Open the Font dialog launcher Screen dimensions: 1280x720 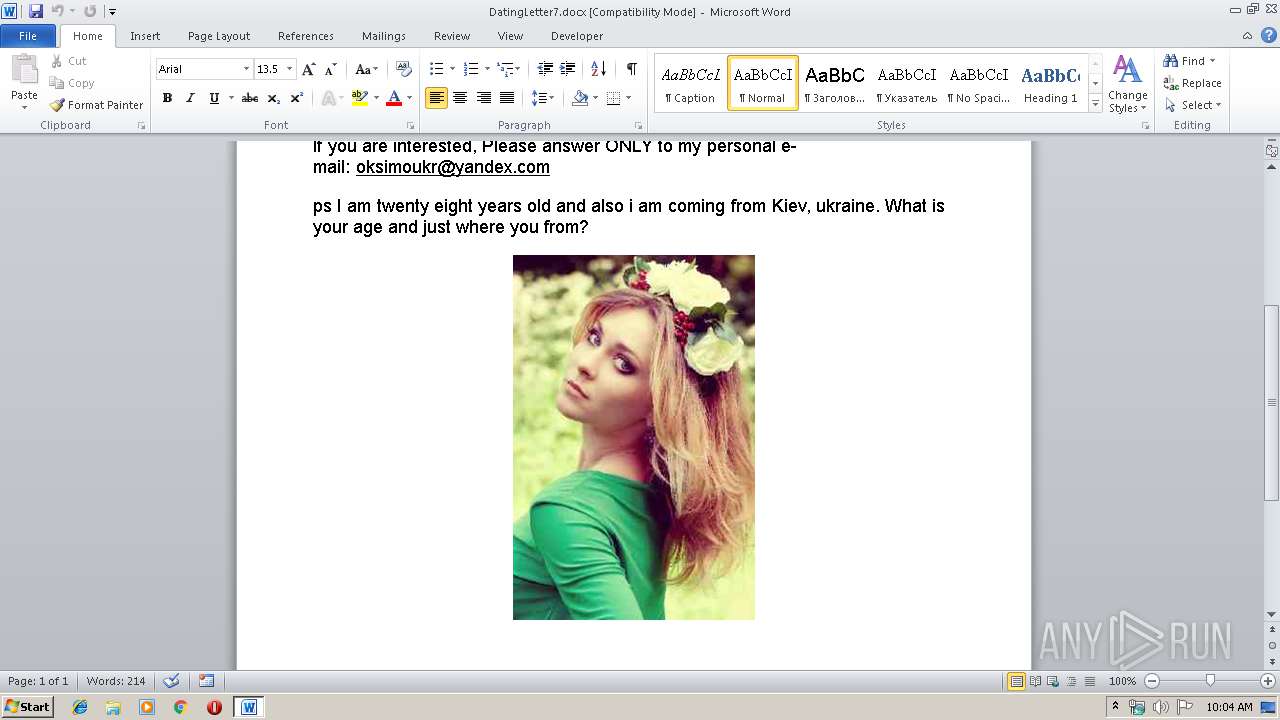410,126
